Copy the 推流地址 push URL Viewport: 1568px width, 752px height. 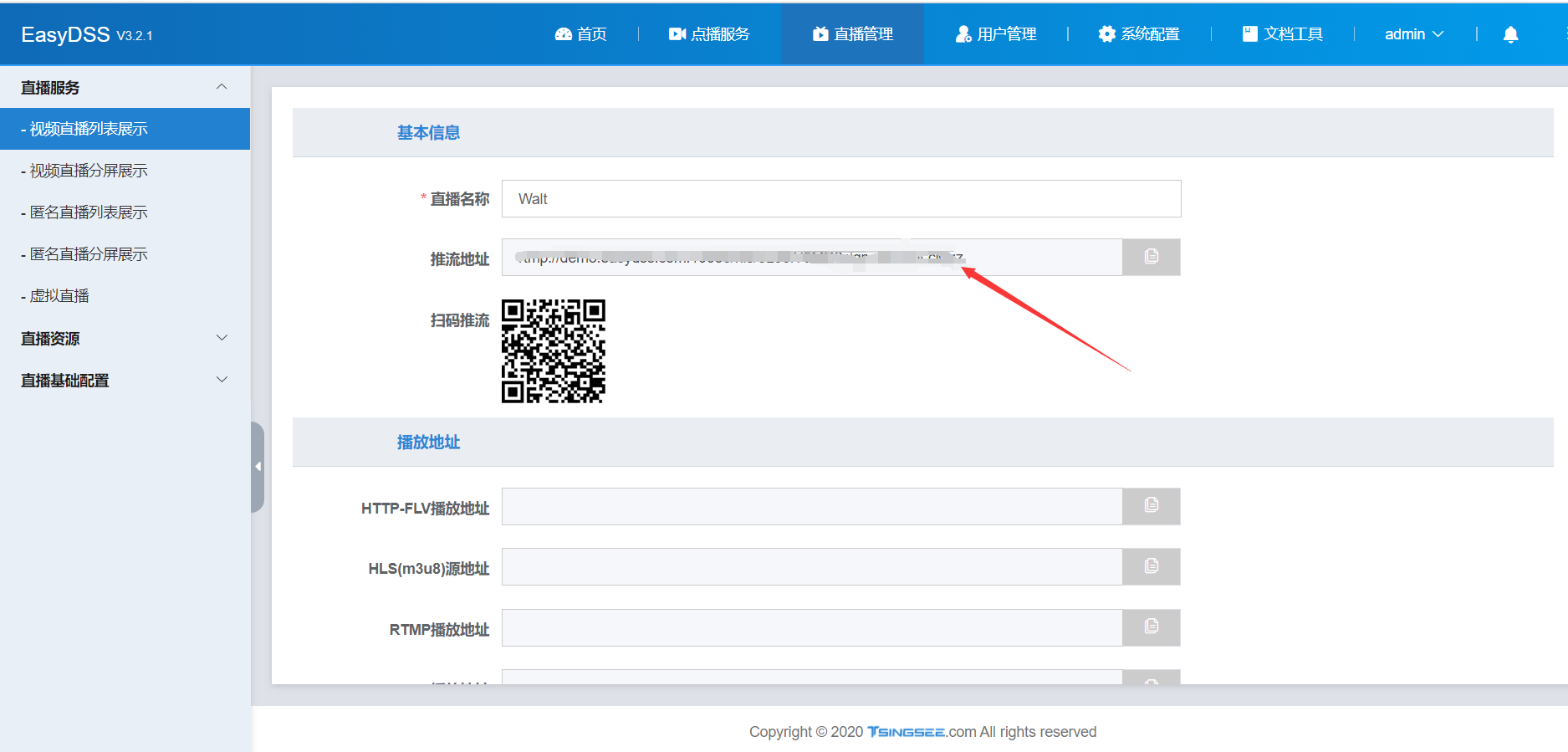(x=1152, y=257)
